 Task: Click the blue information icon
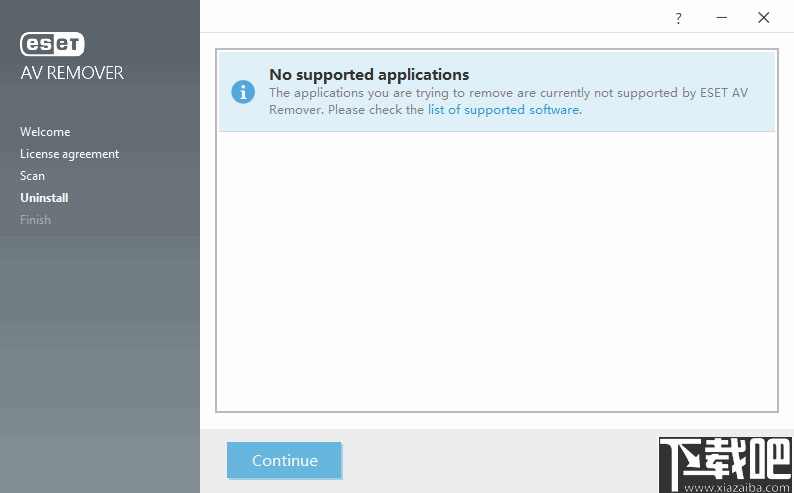[243, 92]
